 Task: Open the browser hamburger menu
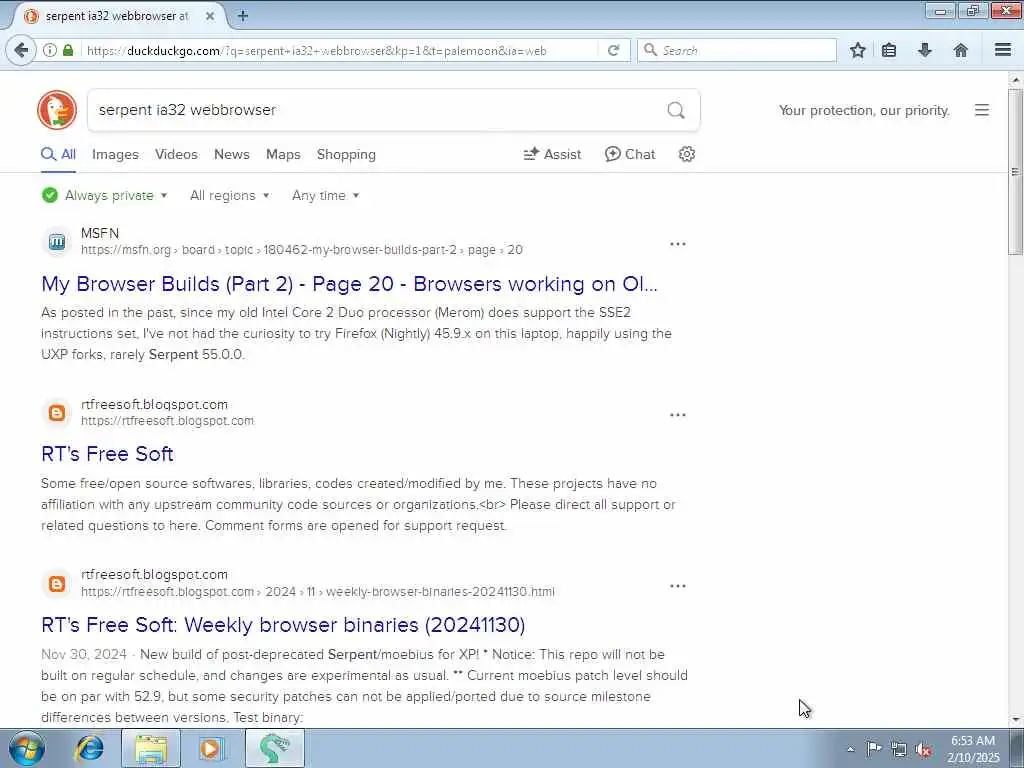(x=1003, y=50)
